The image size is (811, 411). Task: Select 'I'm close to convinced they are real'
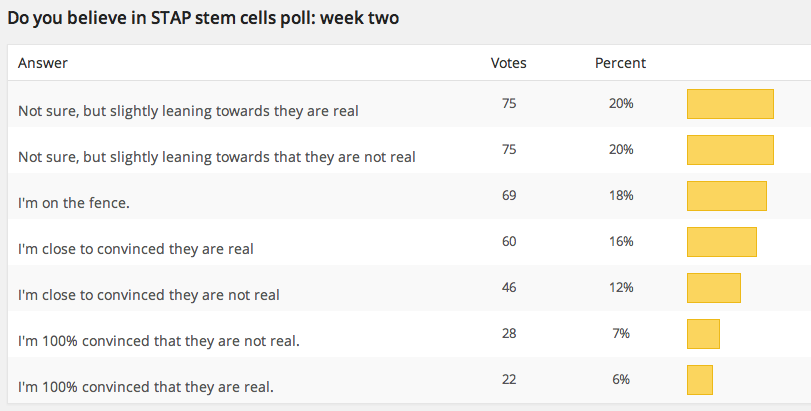click(136, 249)
